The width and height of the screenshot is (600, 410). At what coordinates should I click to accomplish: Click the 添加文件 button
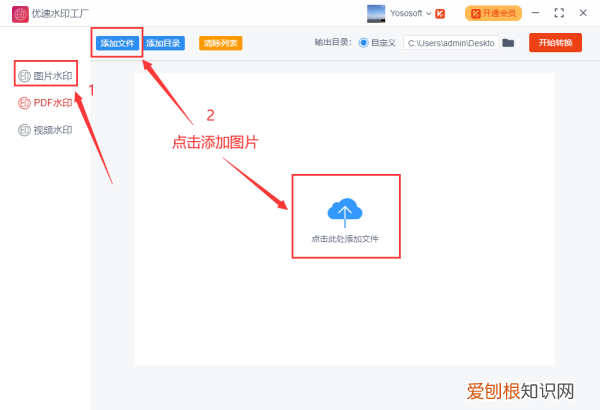(117, 43)
